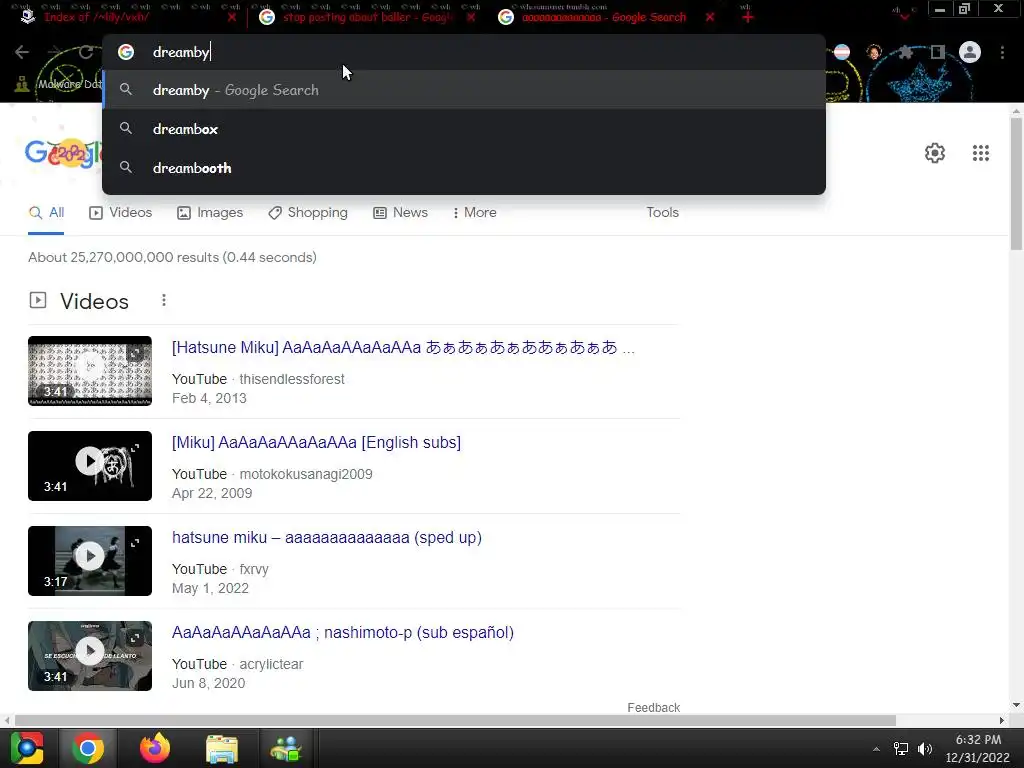
Task: Close the 'stop posting about baller' tab
Action: tap(471, 17)
